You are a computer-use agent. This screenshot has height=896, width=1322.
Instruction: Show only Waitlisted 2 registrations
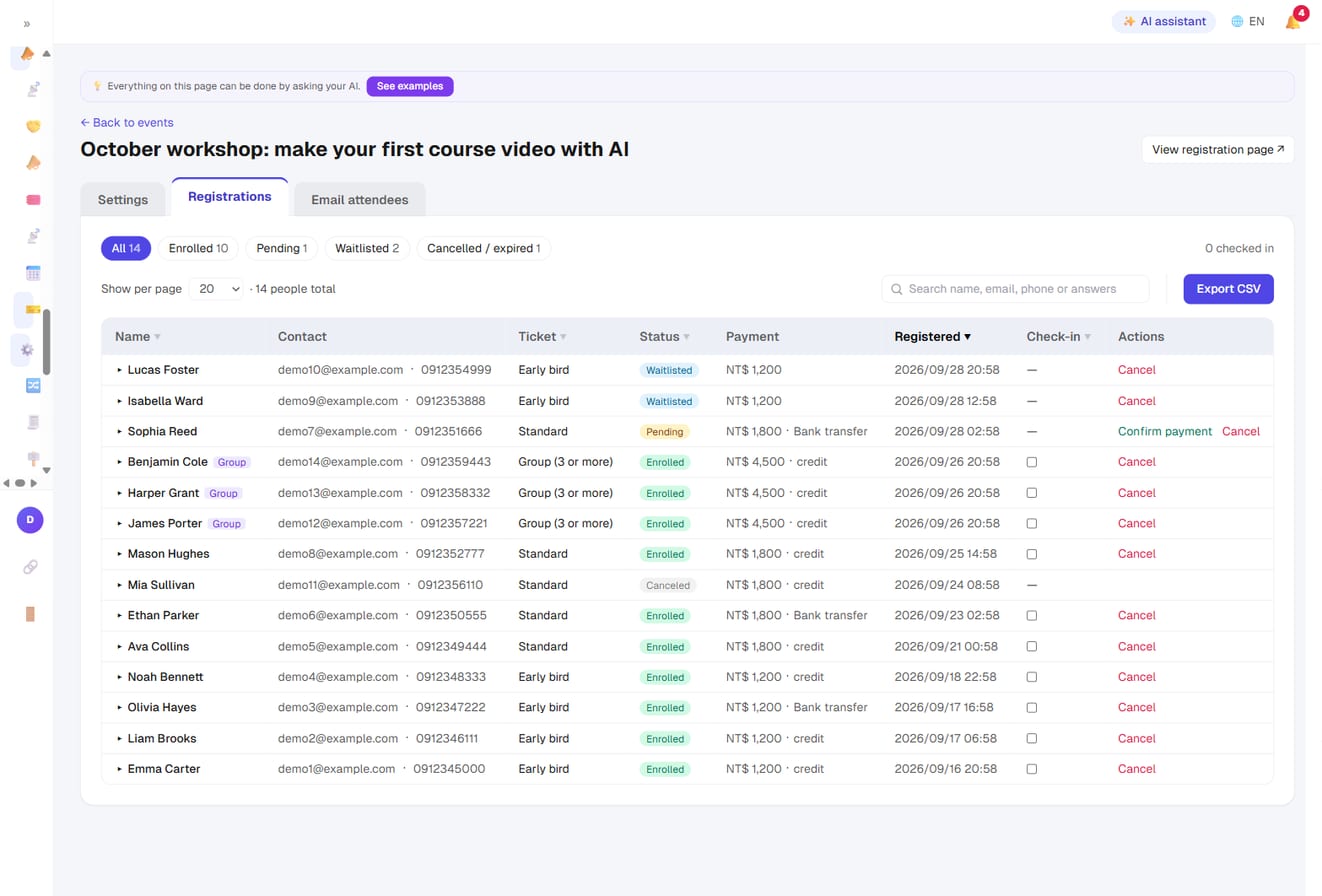click(367, 248)
